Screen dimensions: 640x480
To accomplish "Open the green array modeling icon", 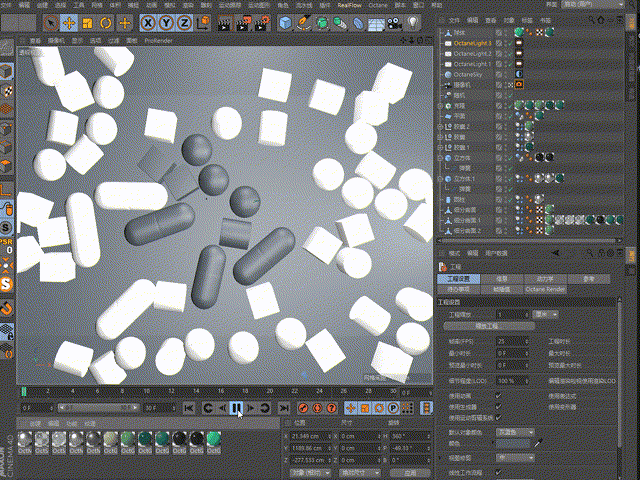I will tap(340, 23).
